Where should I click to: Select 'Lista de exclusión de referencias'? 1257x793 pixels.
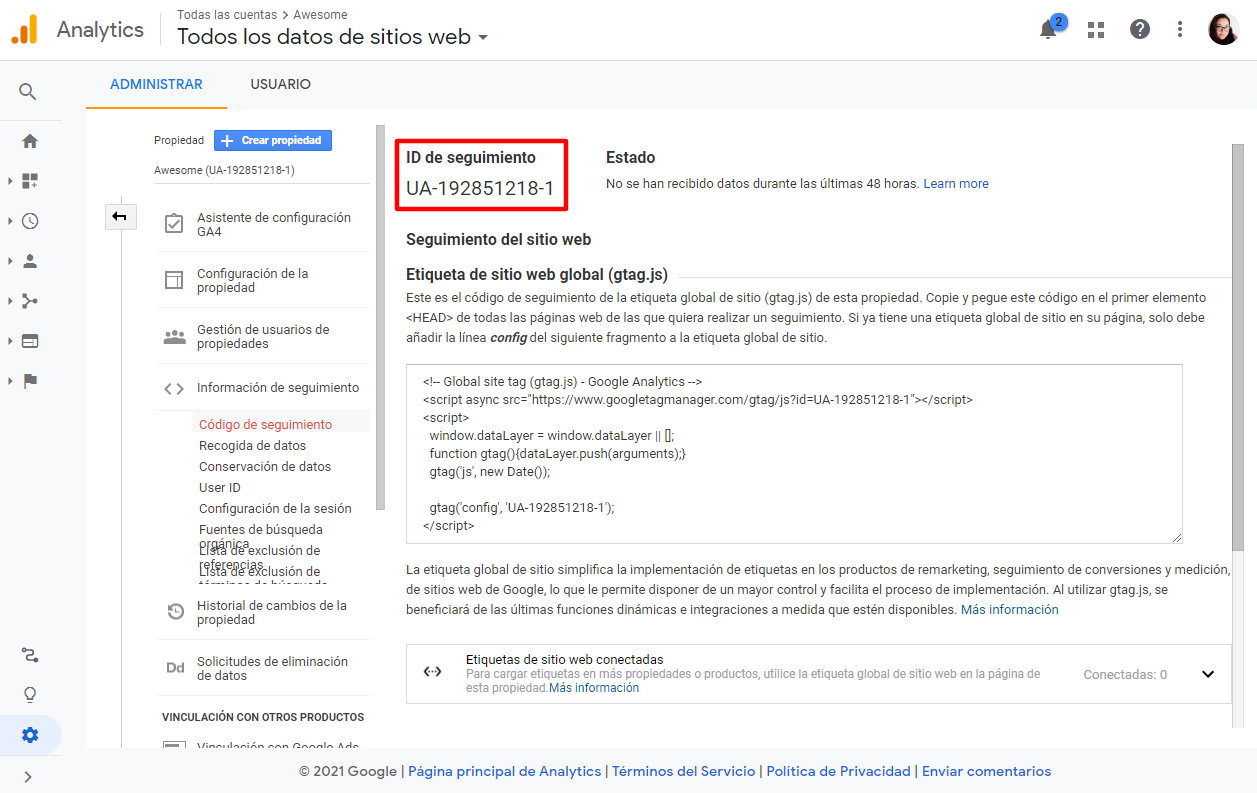tap(260, 557)
